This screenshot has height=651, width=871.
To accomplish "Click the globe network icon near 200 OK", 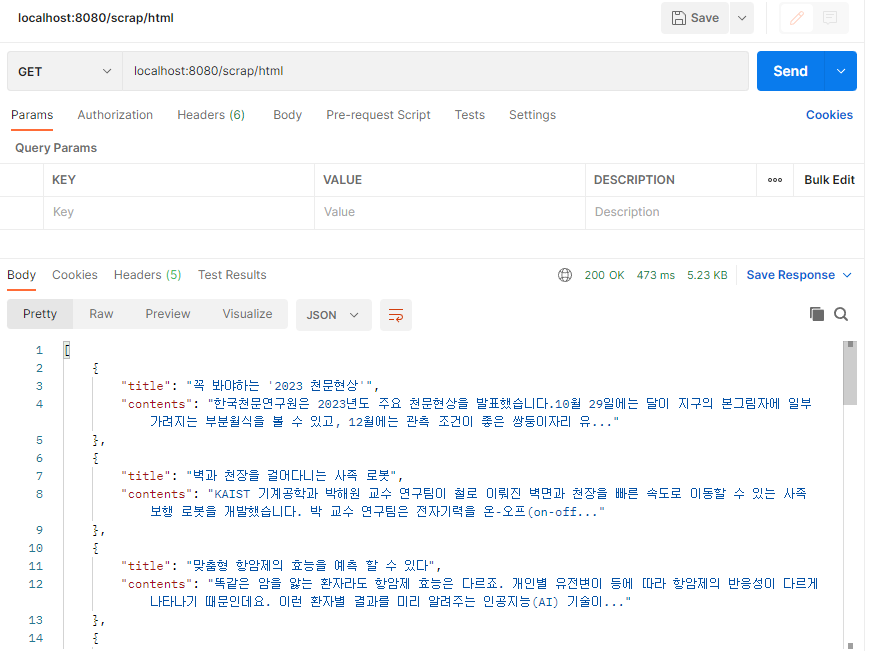I will (565, 275).
